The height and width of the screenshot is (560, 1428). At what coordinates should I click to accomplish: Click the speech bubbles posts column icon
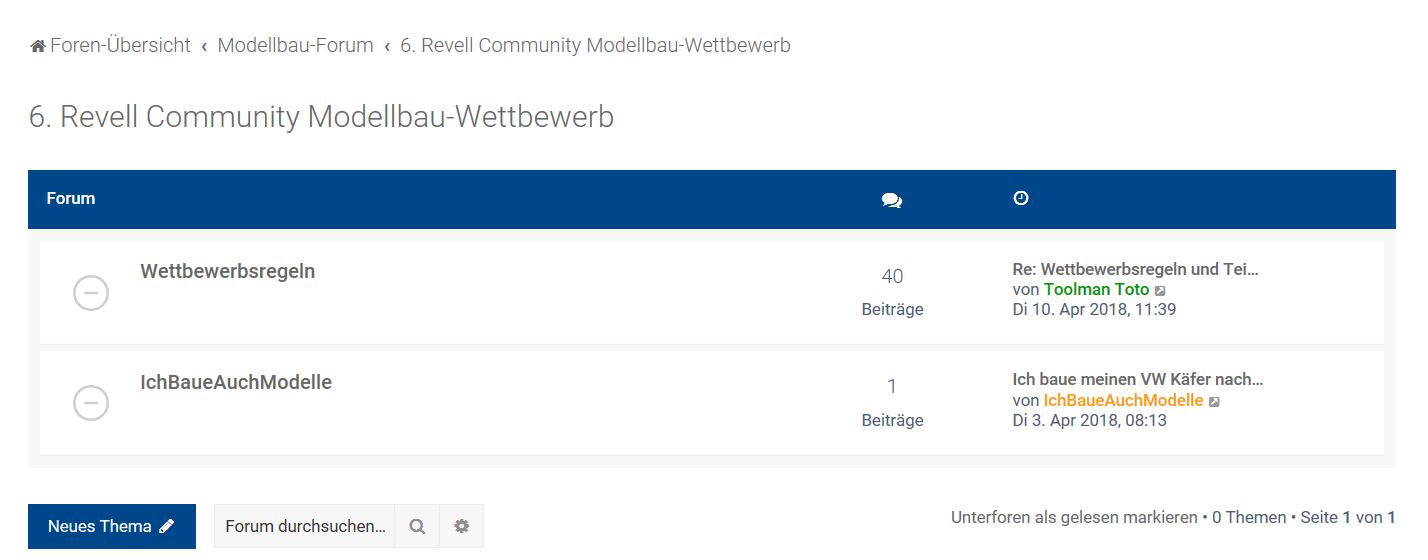(892, 200)
